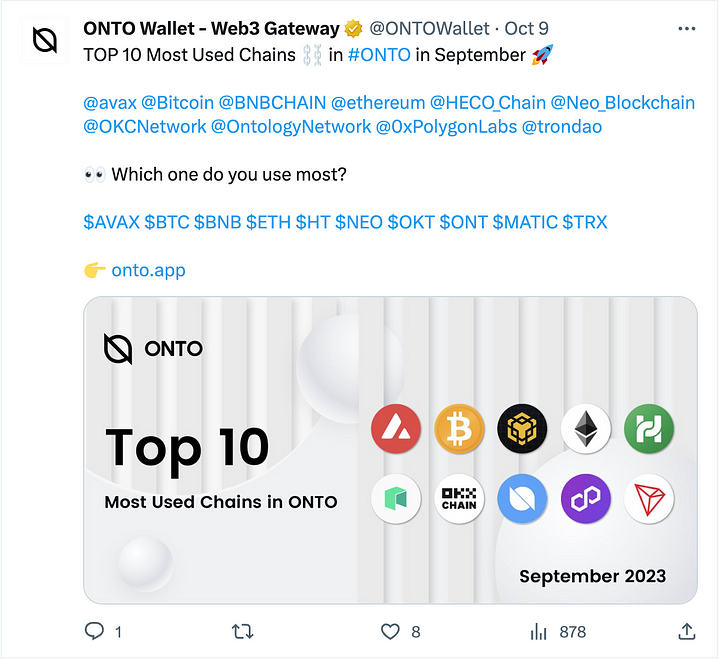The width and height of the screenshot is (720, 659).
Task: Click the purple Polygon chain logo
Action: [585, 497]
